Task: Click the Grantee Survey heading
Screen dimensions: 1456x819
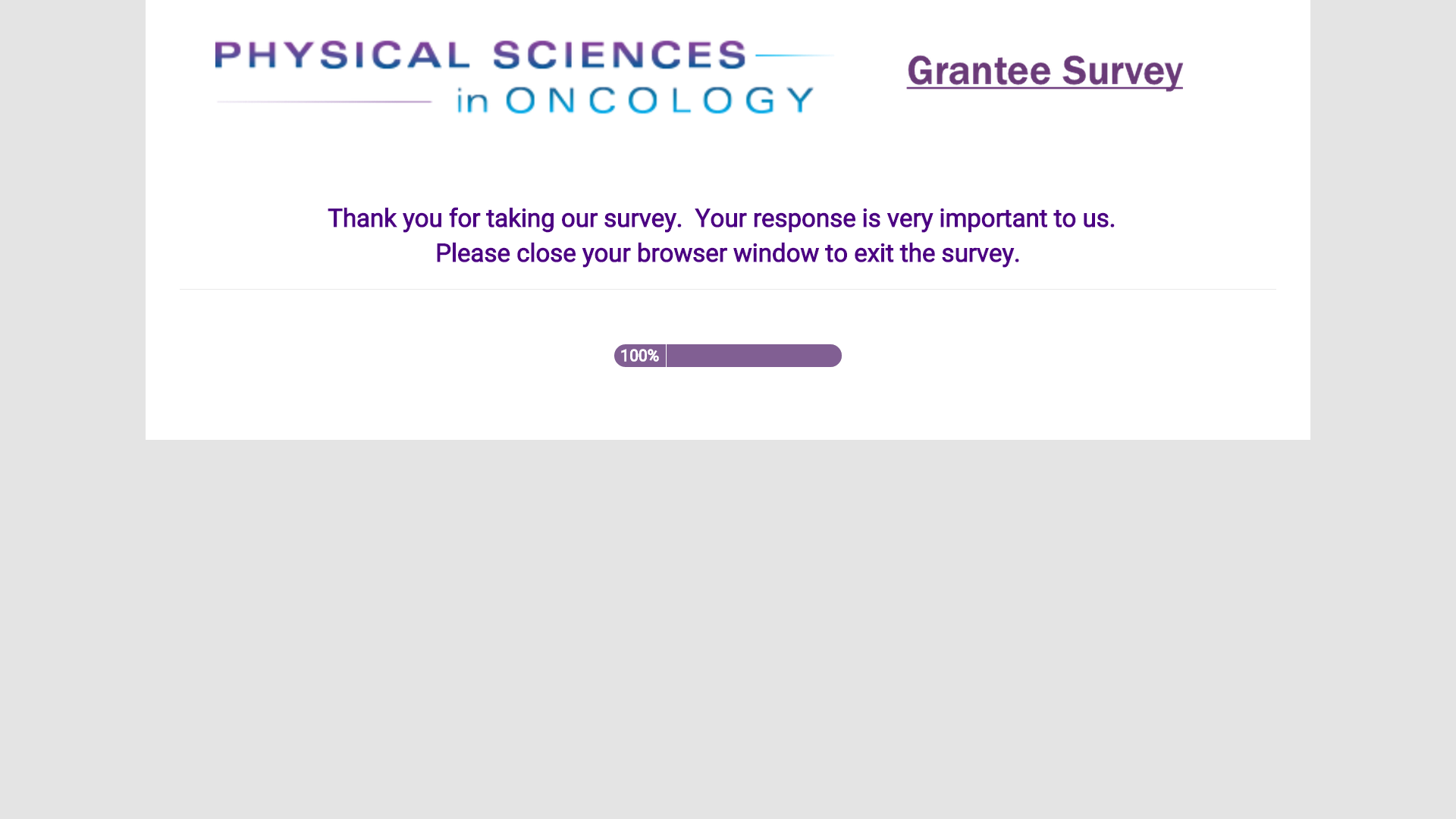Action: pyautogui.click(x=1044, y=71)
